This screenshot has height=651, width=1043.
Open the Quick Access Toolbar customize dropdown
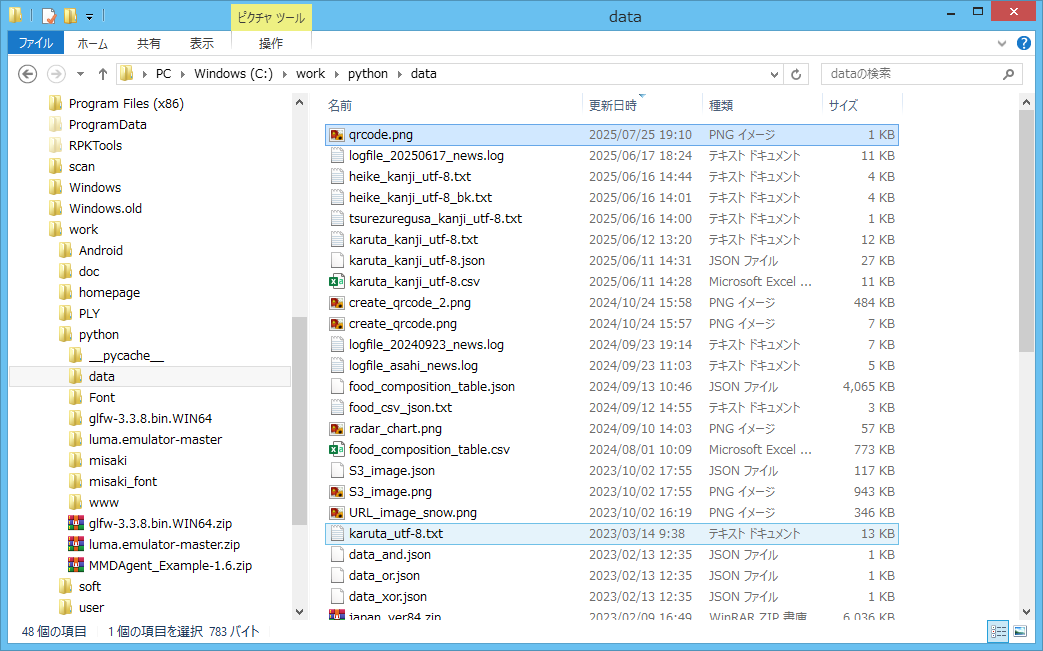89,17
